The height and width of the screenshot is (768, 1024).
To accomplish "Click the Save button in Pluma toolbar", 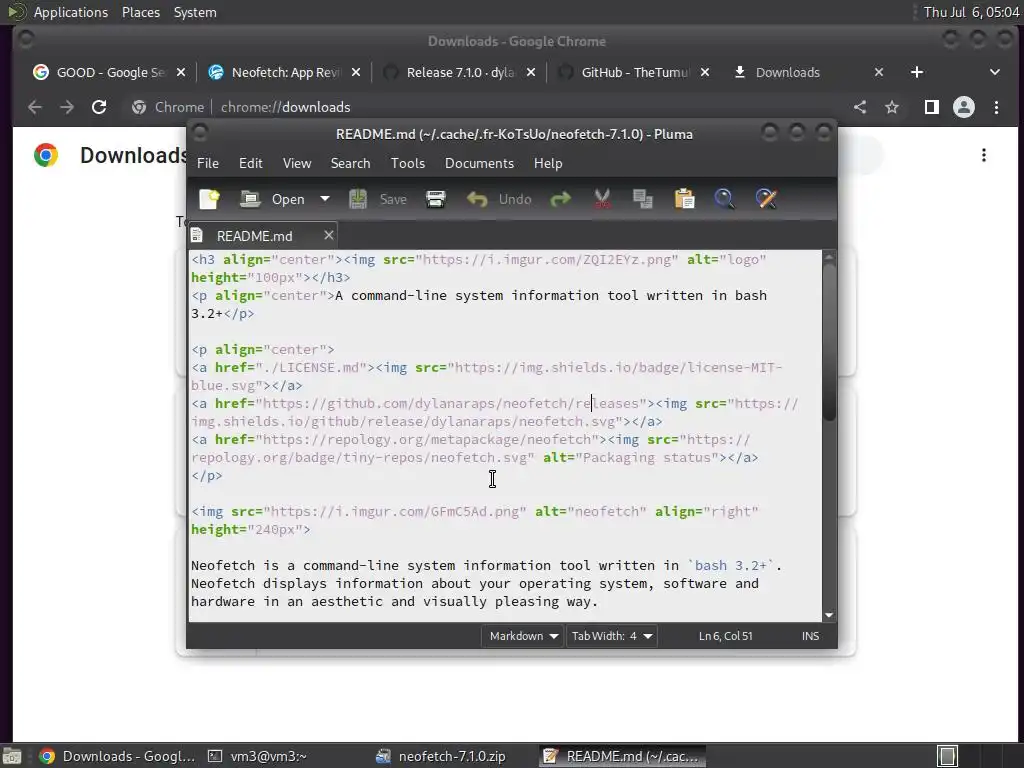I will (x=378, y=199).
